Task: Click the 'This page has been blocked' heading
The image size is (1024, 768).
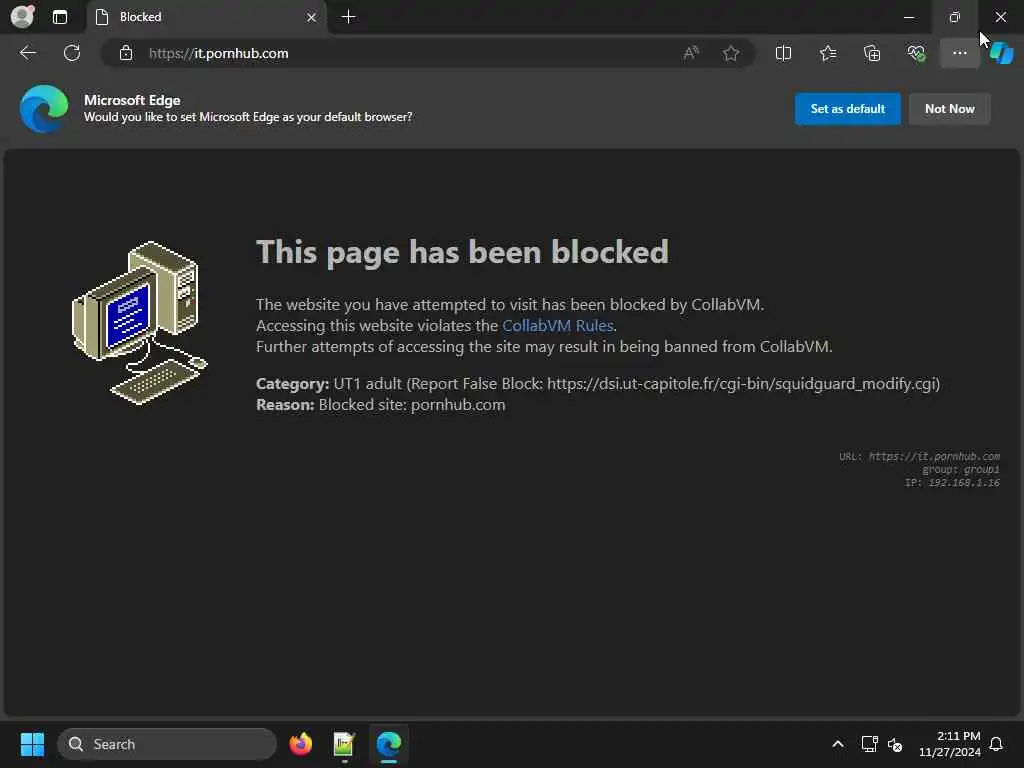Action: [x=462, y=252]
